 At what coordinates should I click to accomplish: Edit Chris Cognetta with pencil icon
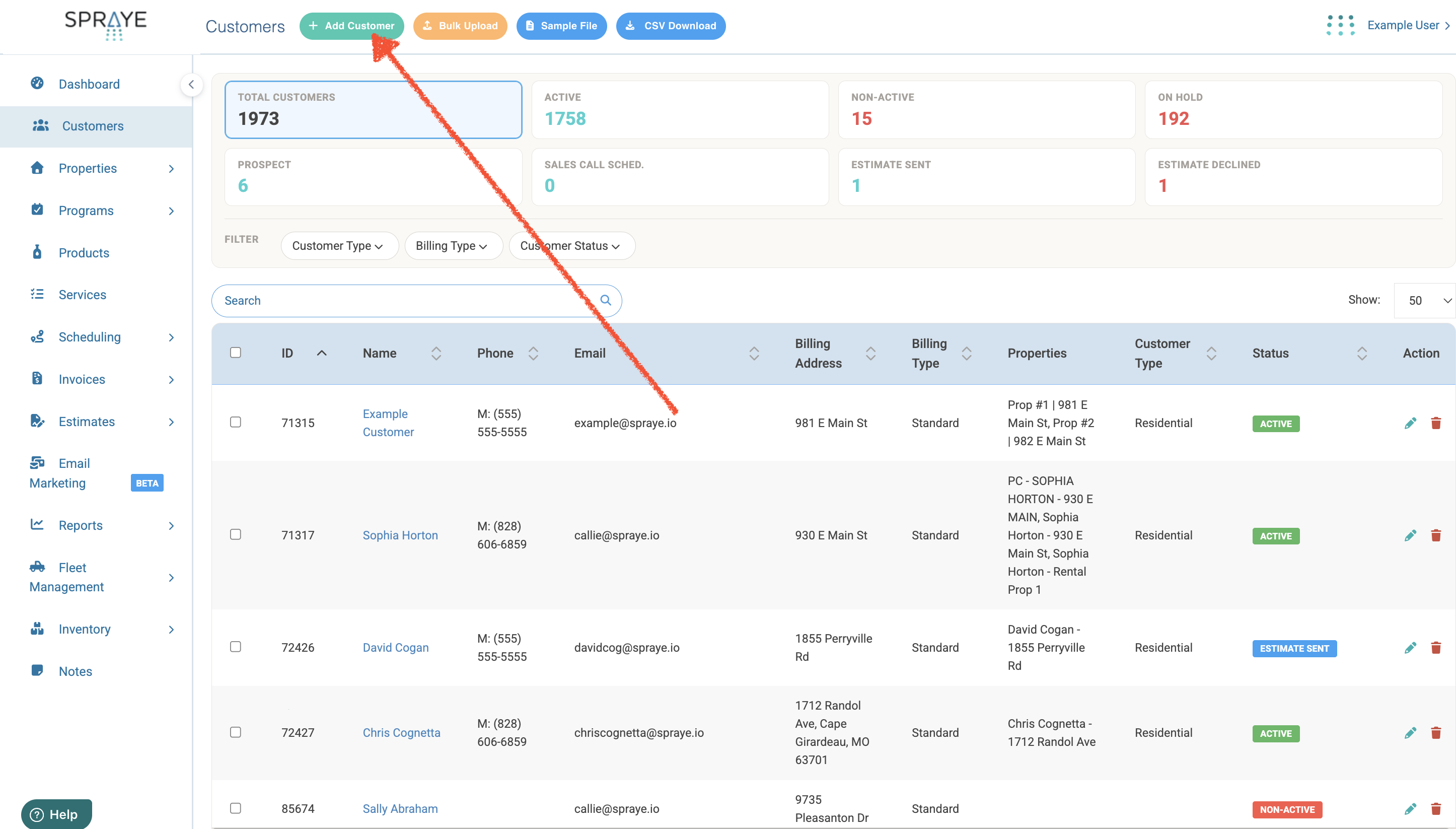pos(1410,733)
